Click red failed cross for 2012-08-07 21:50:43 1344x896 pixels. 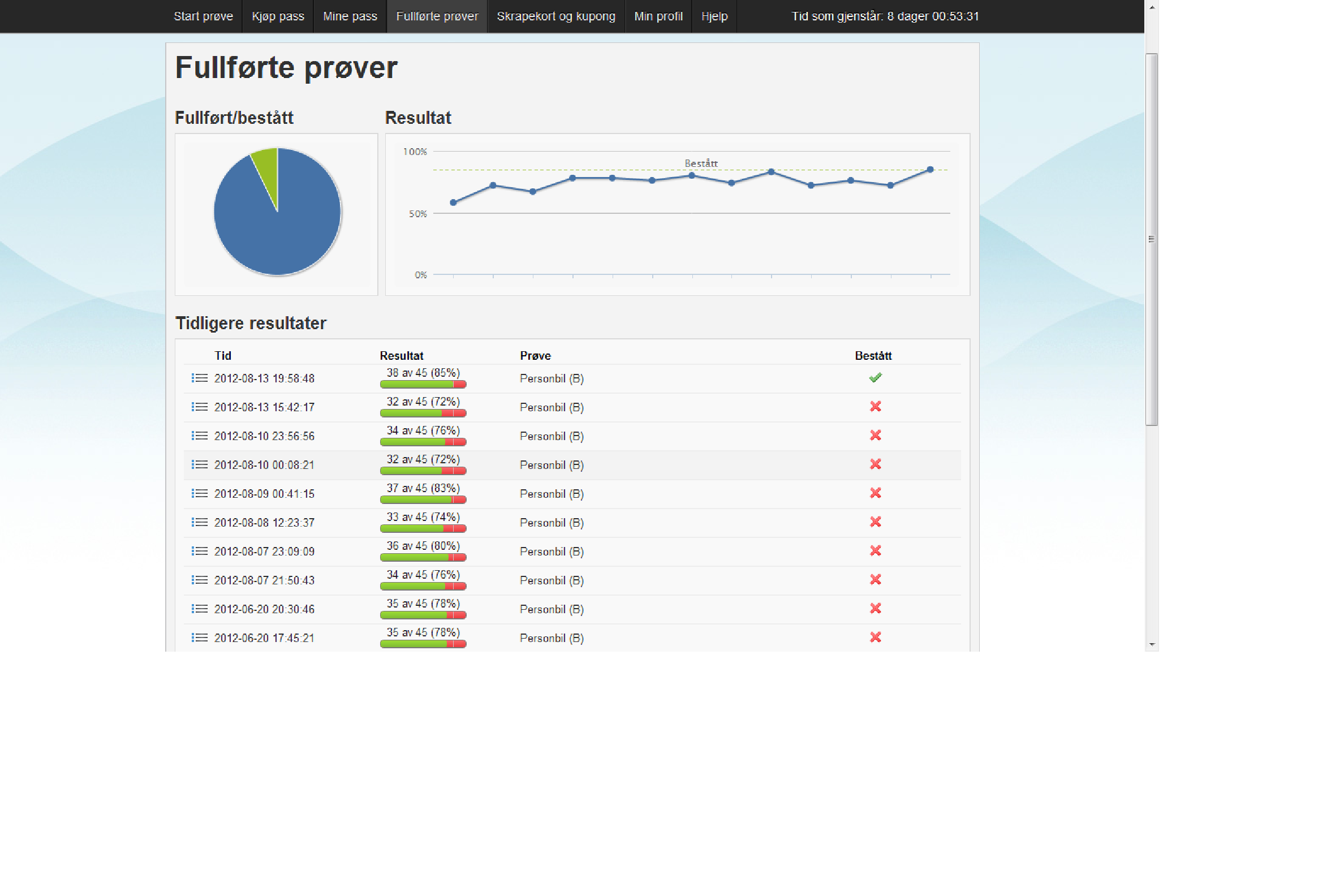[876, 579]
